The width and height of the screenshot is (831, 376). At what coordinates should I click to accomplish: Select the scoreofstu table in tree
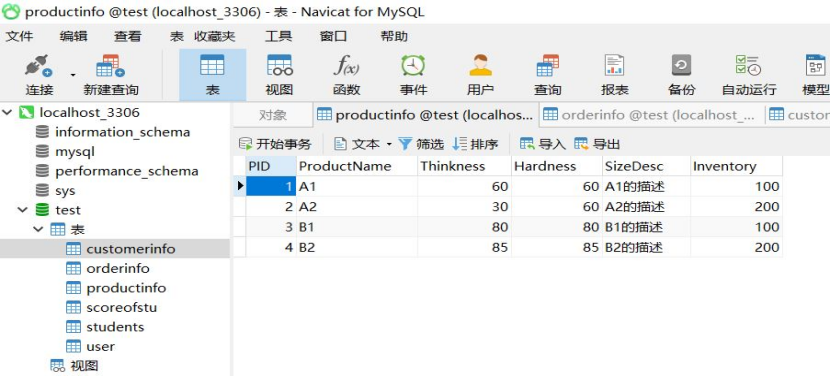click(122, 308)
